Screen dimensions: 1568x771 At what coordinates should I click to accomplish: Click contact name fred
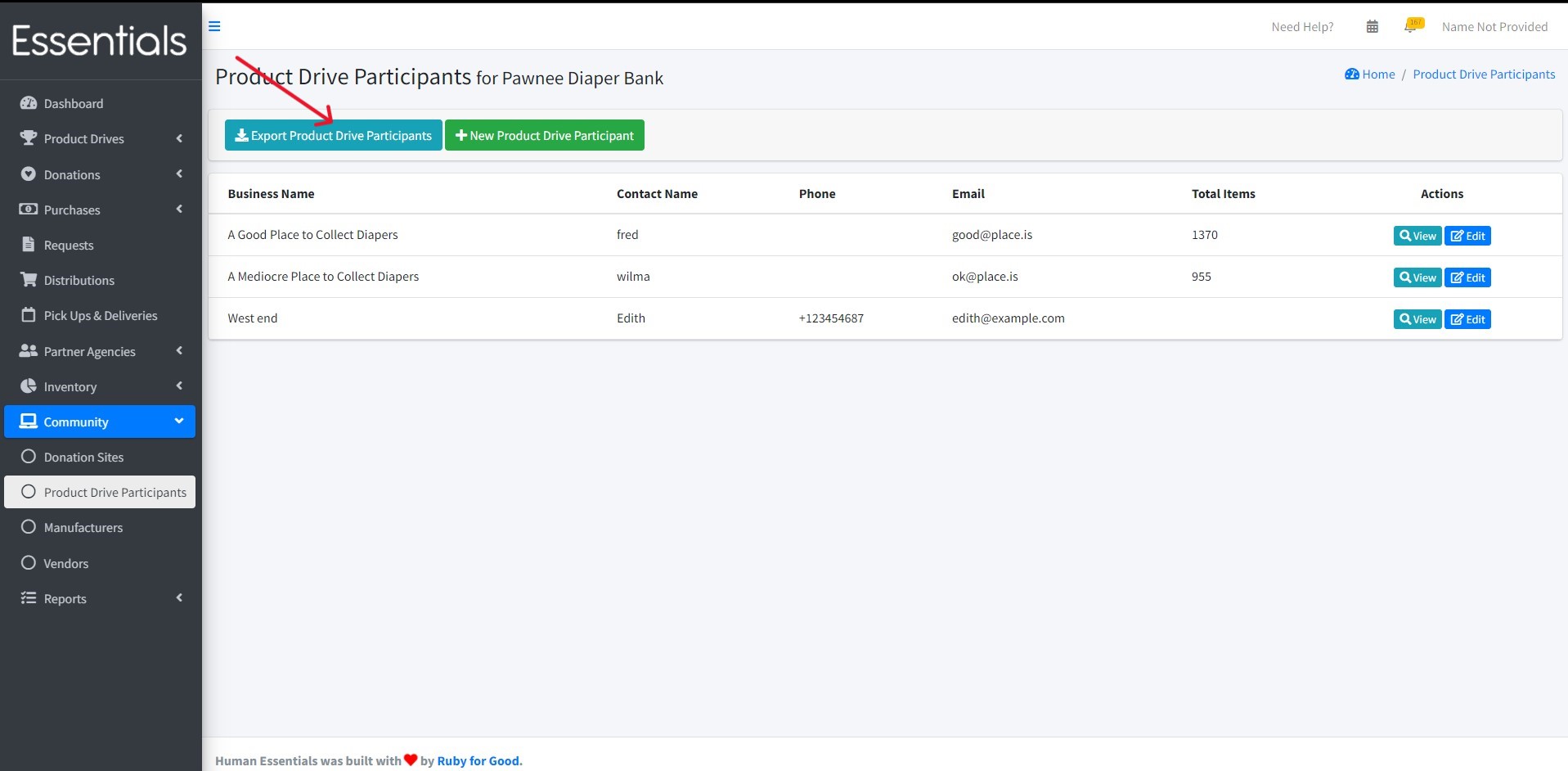tap(627, 235)
